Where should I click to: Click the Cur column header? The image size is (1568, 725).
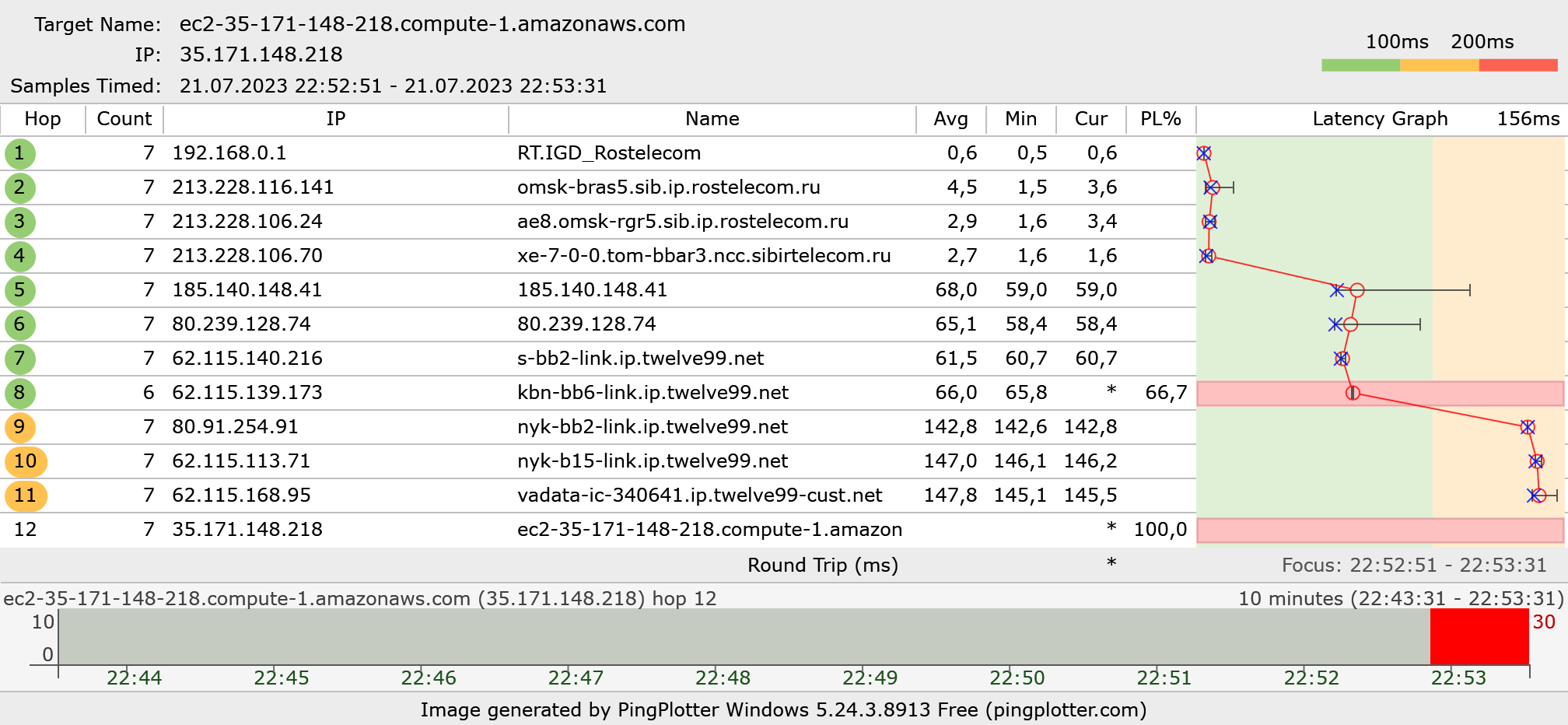1091,119
